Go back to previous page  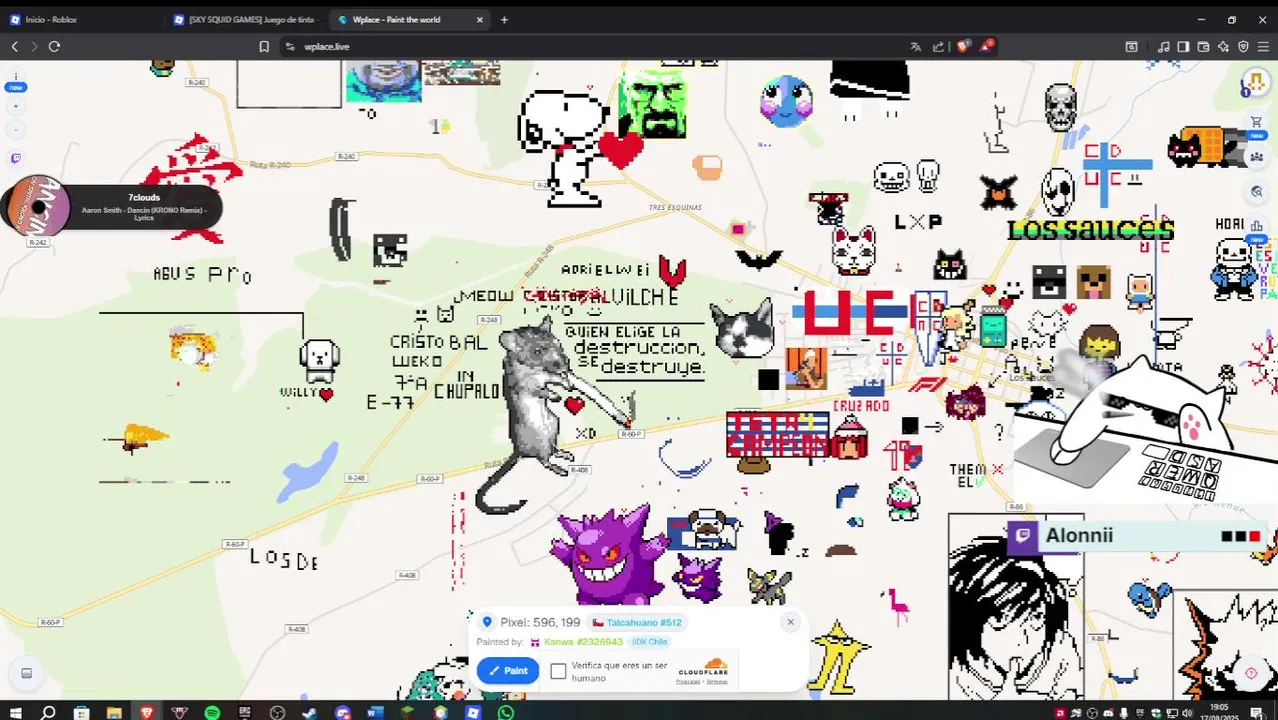(x=15, y=46)
